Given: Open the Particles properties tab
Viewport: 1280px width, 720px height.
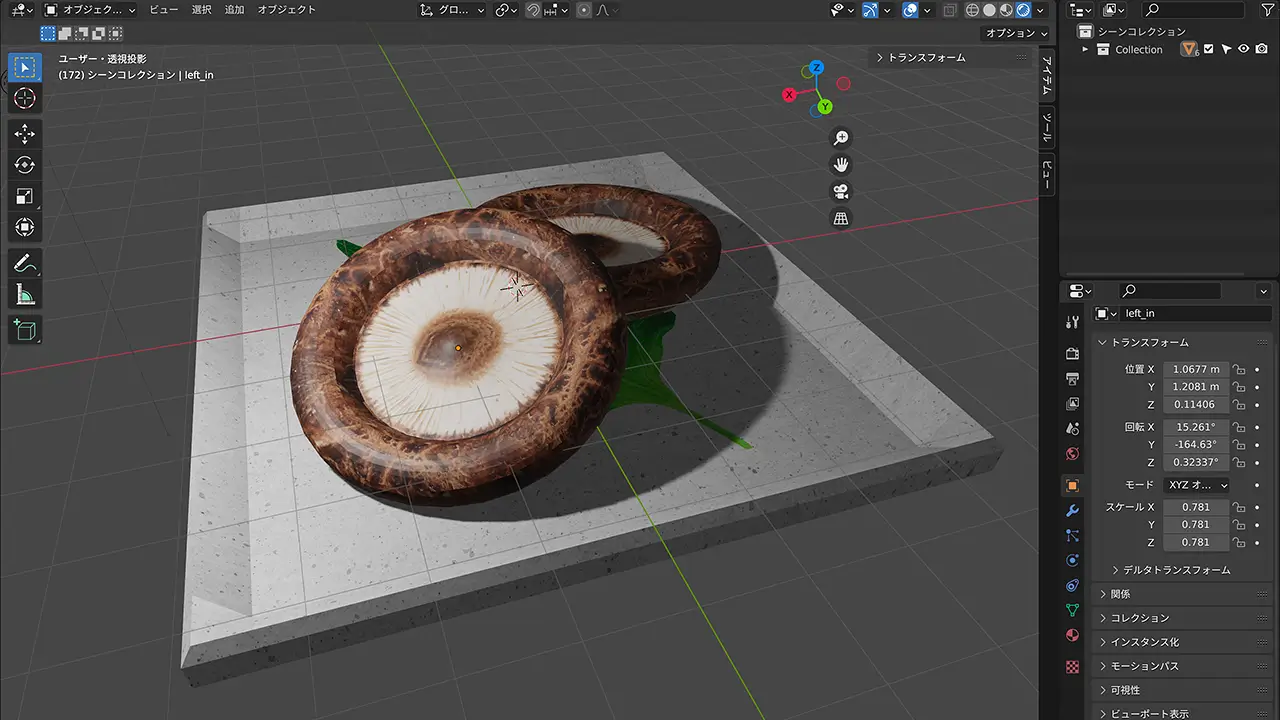Looking at the screenshot, I should coord(1072,535).
